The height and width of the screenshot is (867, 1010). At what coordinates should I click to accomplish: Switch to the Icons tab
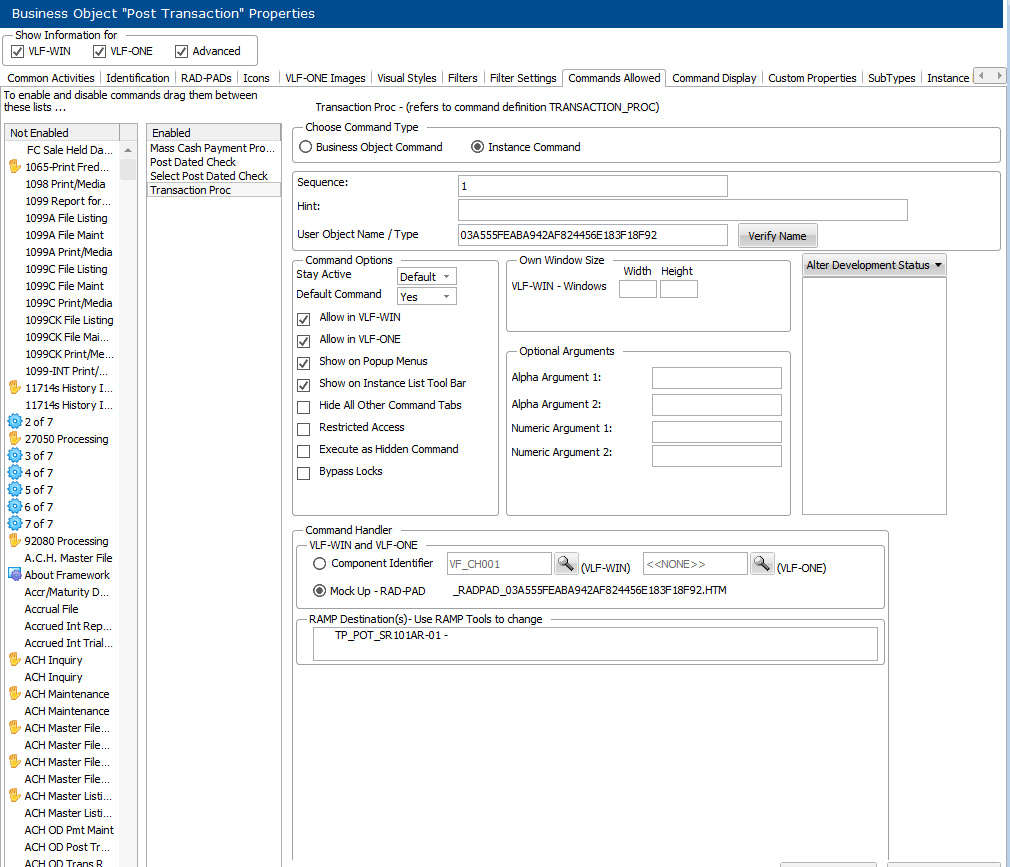[256, 78]
